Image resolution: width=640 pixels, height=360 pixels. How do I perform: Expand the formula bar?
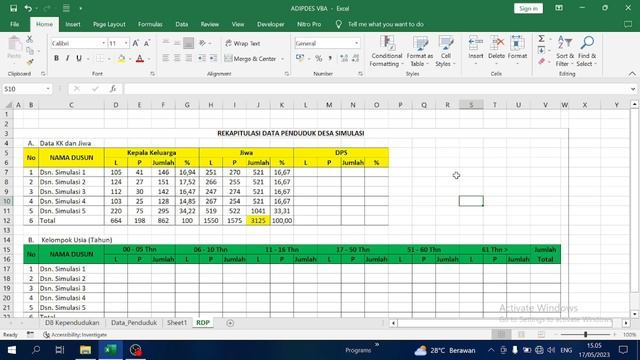point(633,89)
